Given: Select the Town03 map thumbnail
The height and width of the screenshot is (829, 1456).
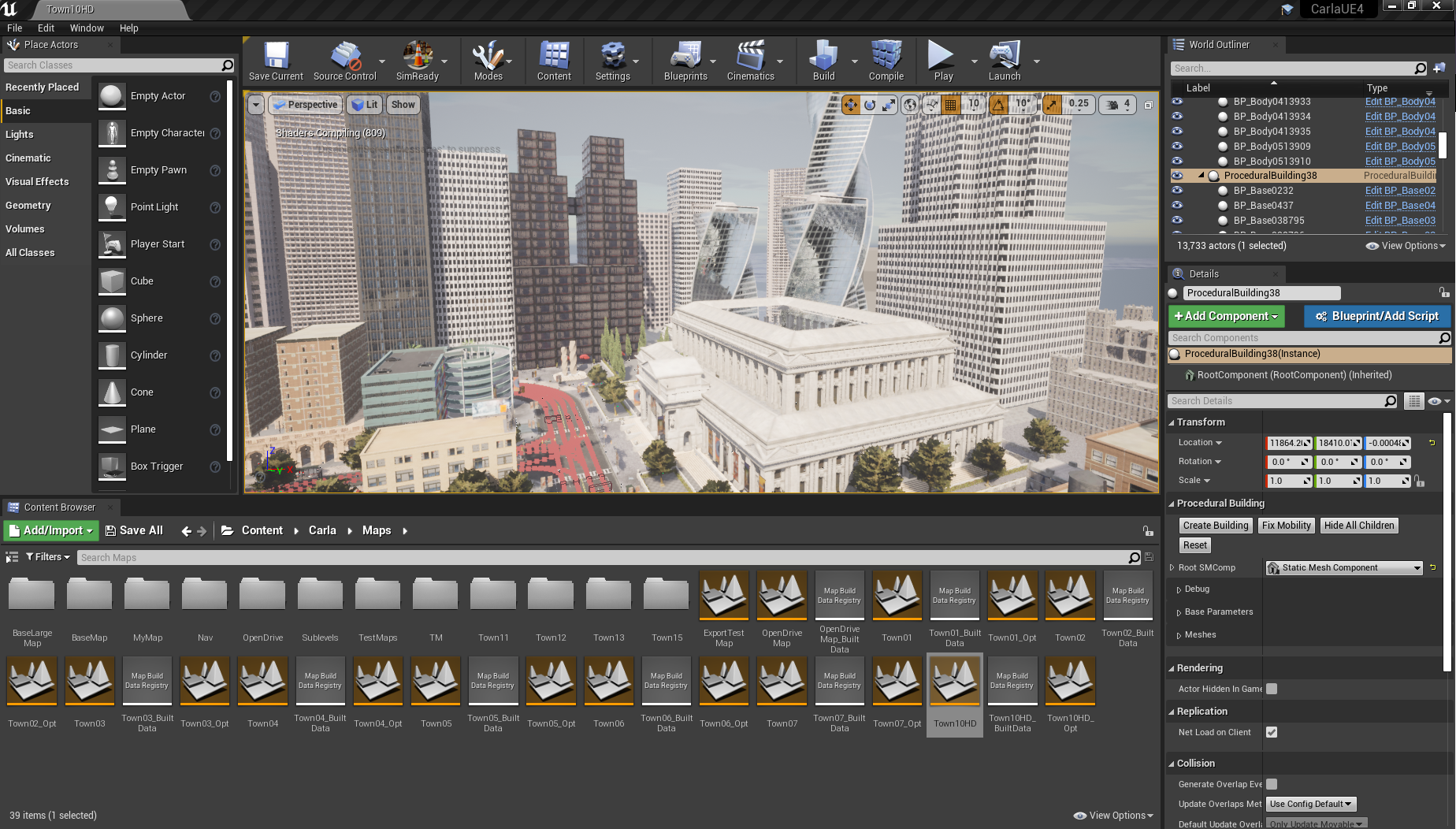Looking at the screenshot, I should coord(89,682).
